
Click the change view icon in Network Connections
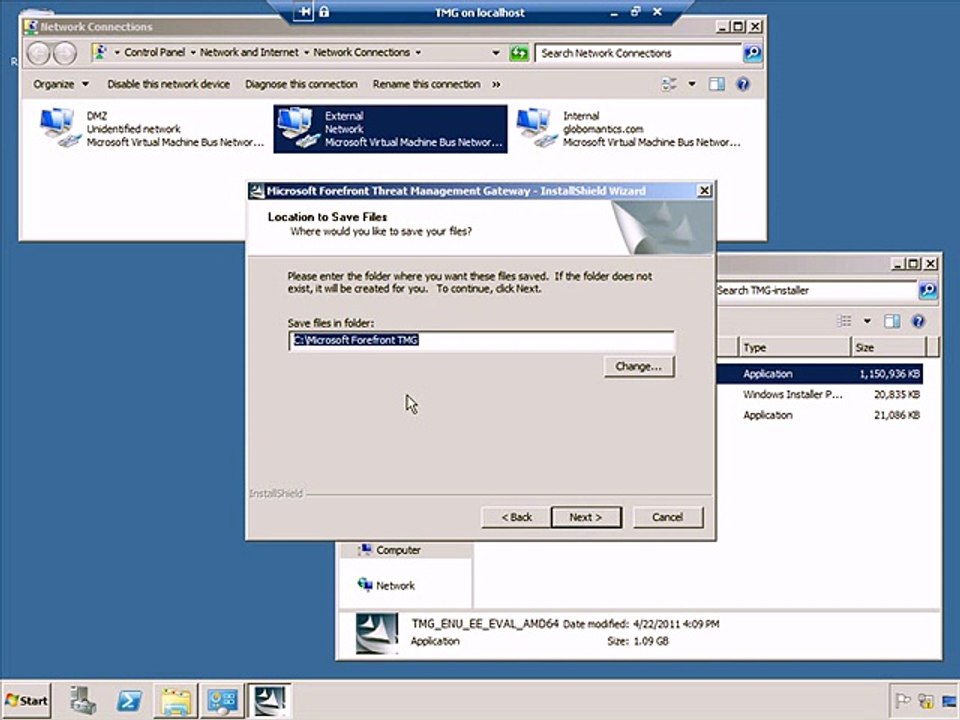(x=669, y=84)
